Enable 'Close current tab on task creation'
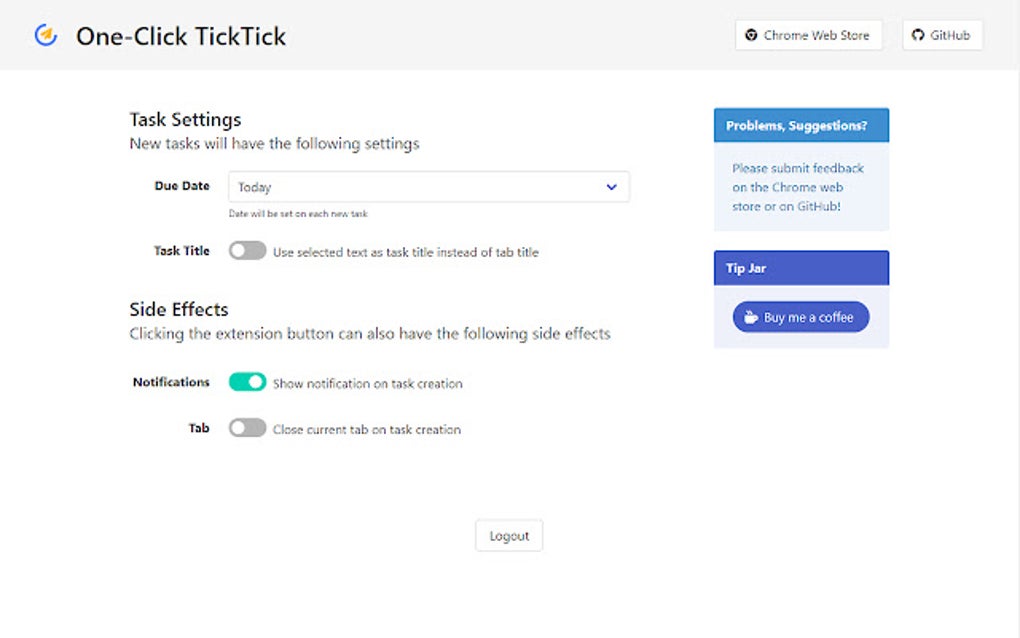 pos(247,428)
